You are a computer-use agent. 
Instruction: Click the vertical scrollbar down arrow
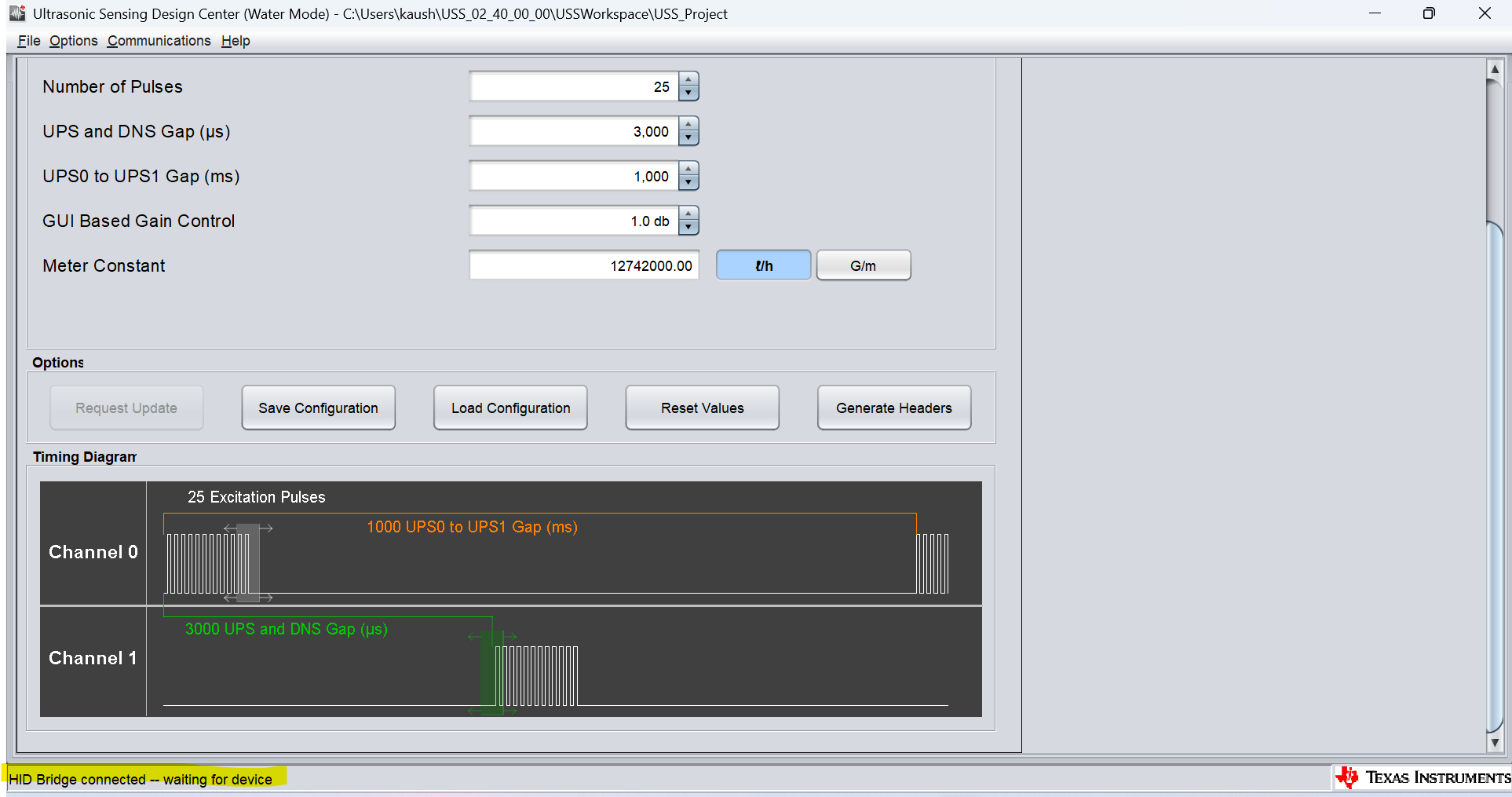[1495, 742]
